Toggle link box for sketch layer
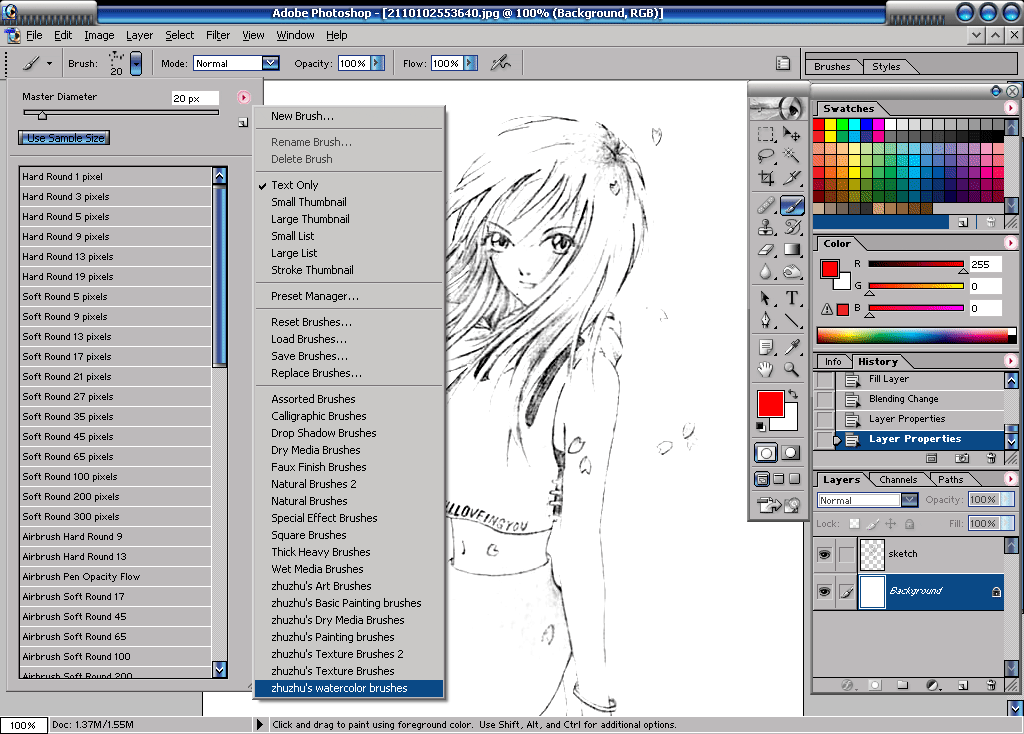Screen dimensions: 1024x734 click(846, 554)
